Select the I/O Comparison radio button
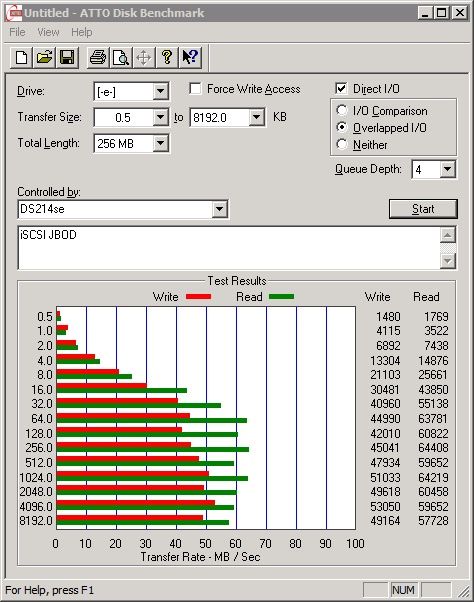 [342, 111]
